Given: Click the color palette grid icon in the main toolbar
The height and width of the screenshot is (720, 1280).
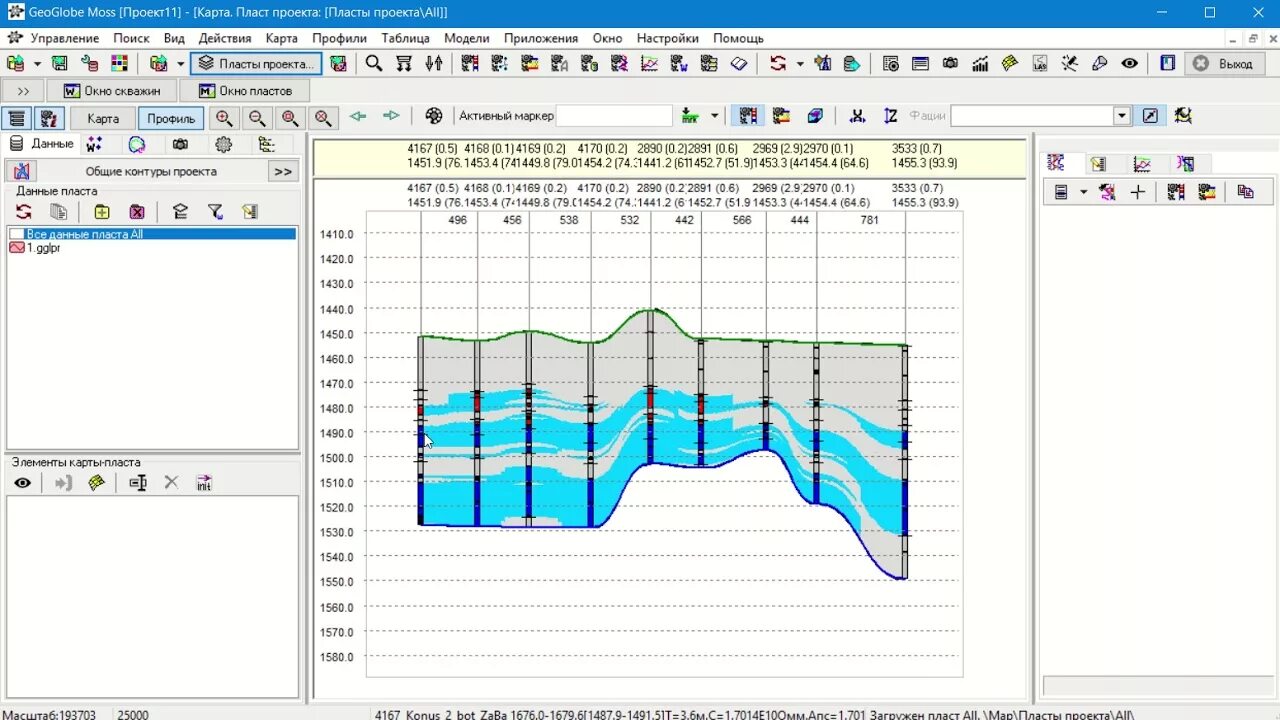Looking at the screenshot, I should pos(120,63).
